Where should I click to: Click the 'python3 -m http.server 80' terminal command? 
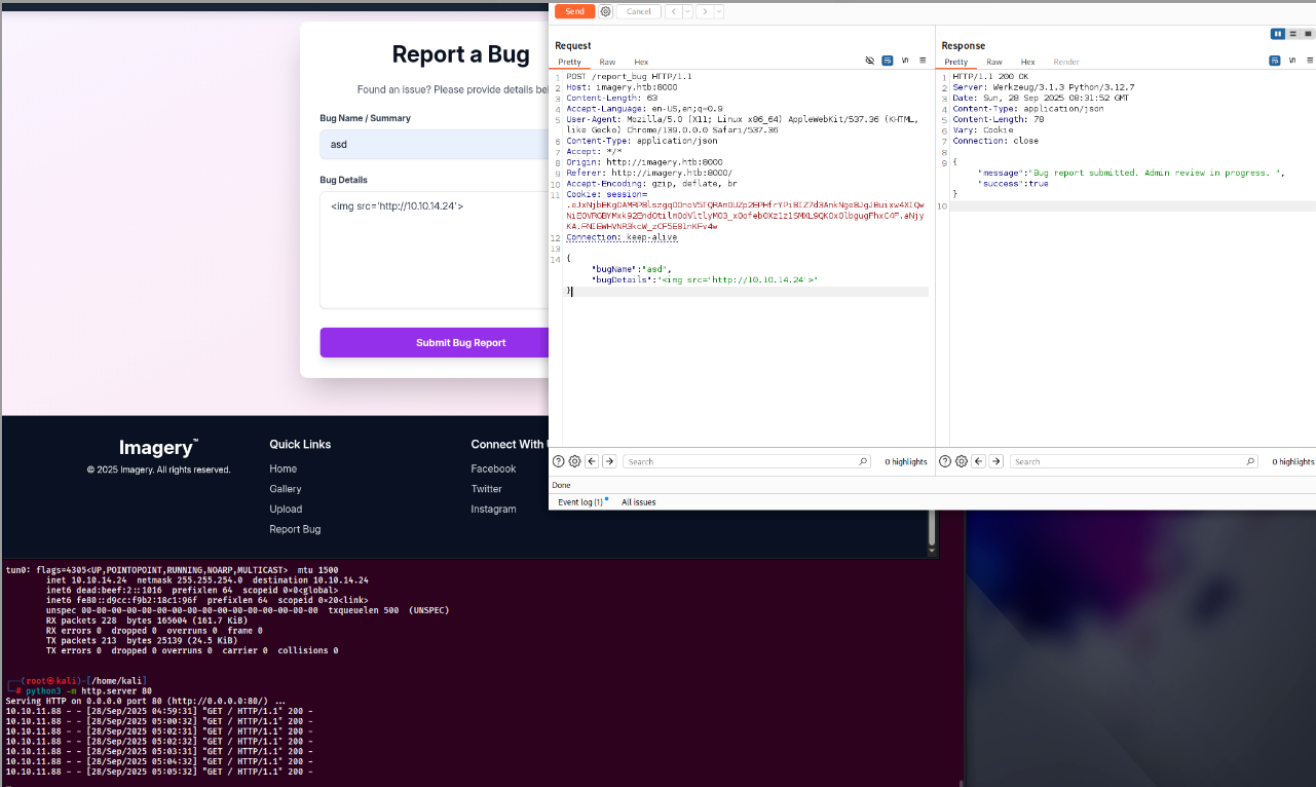(89, 690)
